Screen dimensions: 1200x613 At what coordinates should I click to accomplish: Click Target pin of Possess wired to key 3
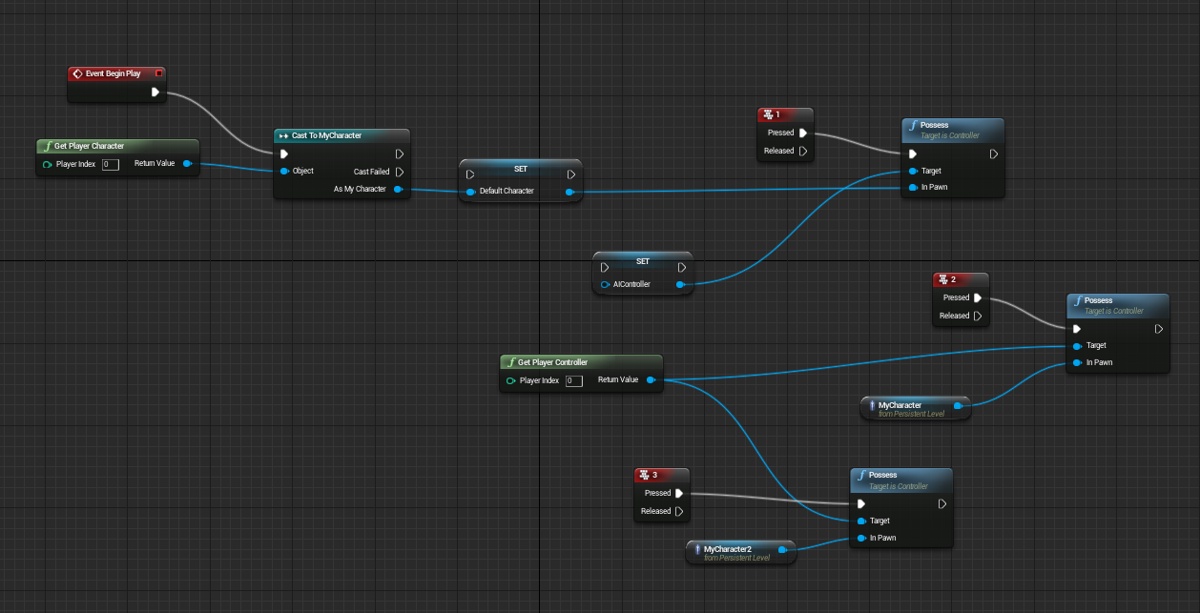point(862,521)
